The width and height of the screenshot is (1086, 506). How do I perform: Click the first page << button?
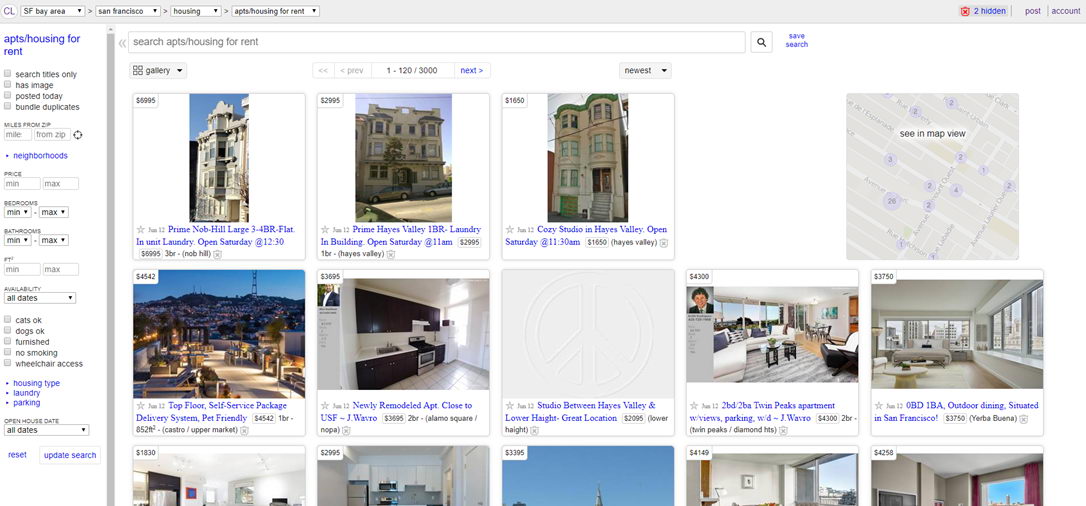coord(323,71)
